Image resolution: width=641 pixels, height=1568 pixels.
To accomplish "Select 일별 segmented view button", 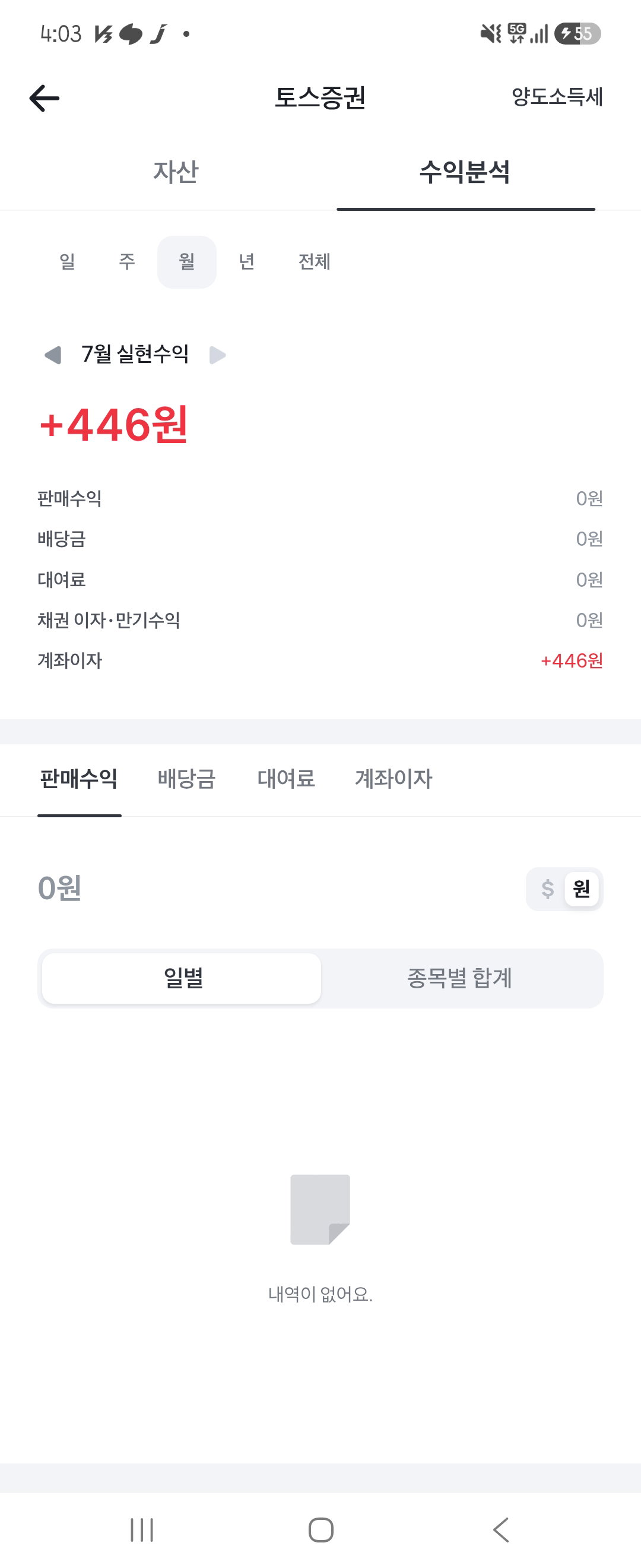I will [x=182, y=978].
